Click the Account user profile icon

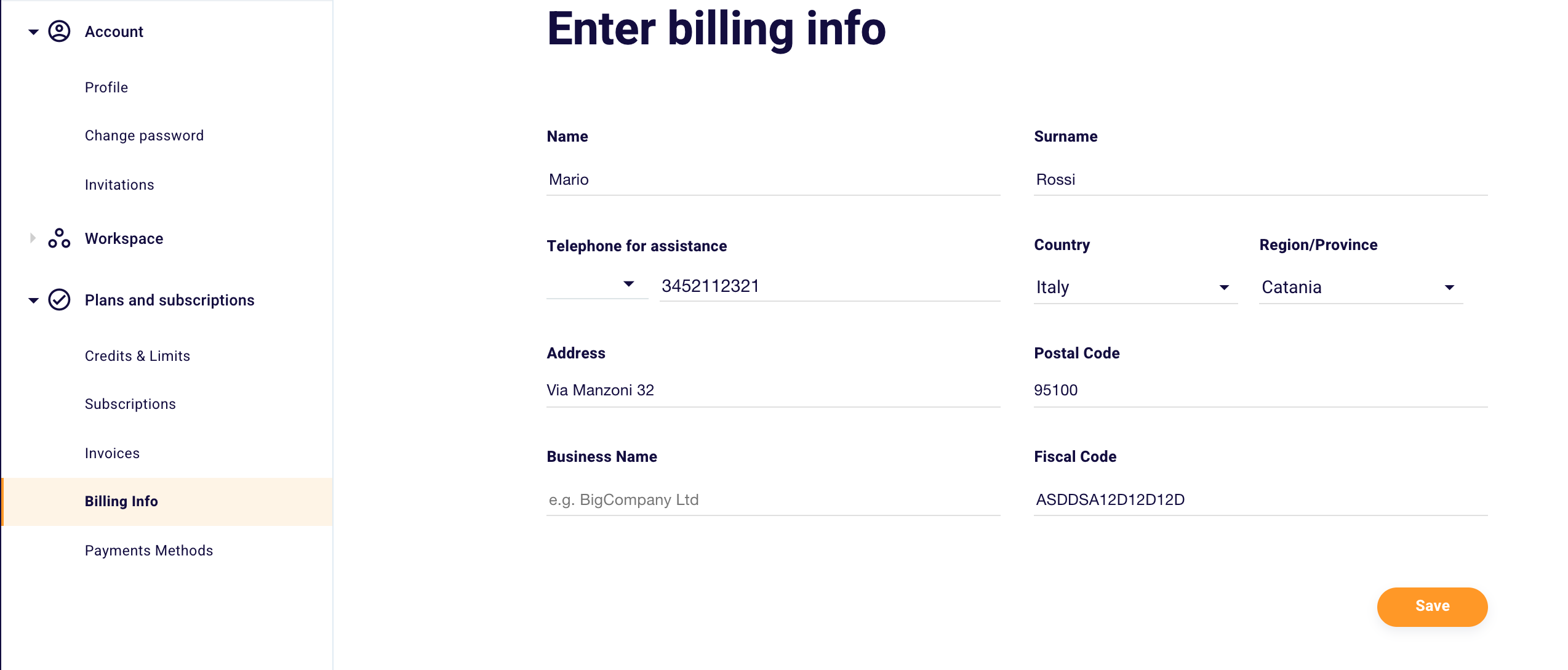59,31
